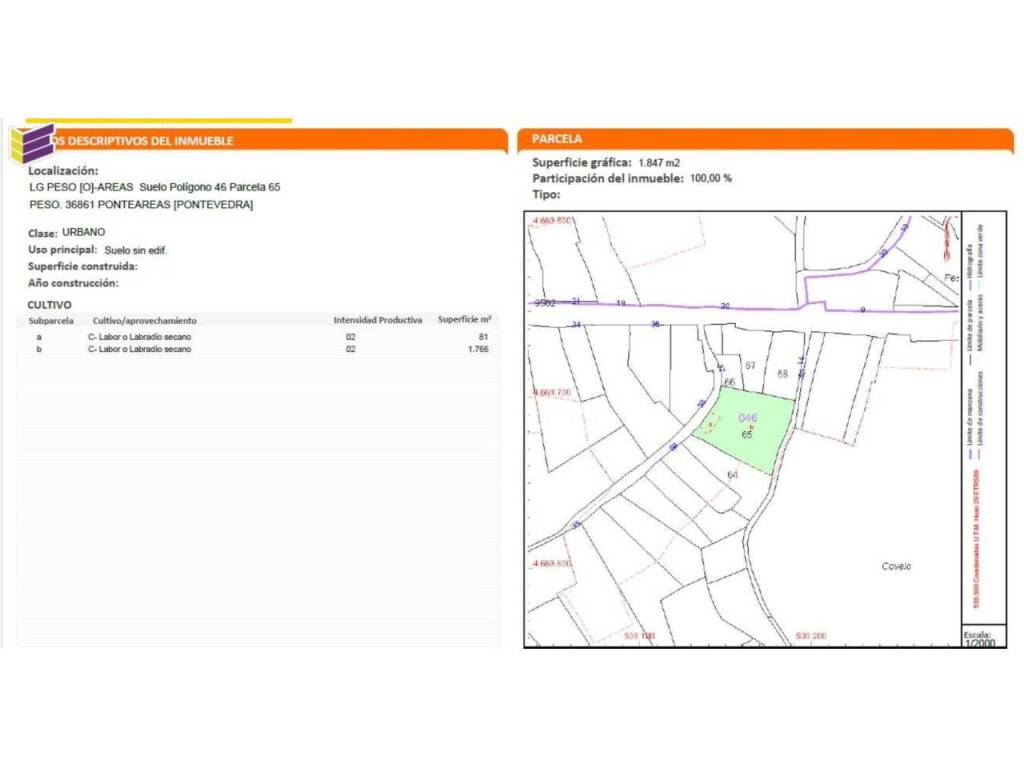Click the Escala 1/2000 scale box
This screenshot has width=1024, height=768.
pyautogui.click(x=979, y=639)
